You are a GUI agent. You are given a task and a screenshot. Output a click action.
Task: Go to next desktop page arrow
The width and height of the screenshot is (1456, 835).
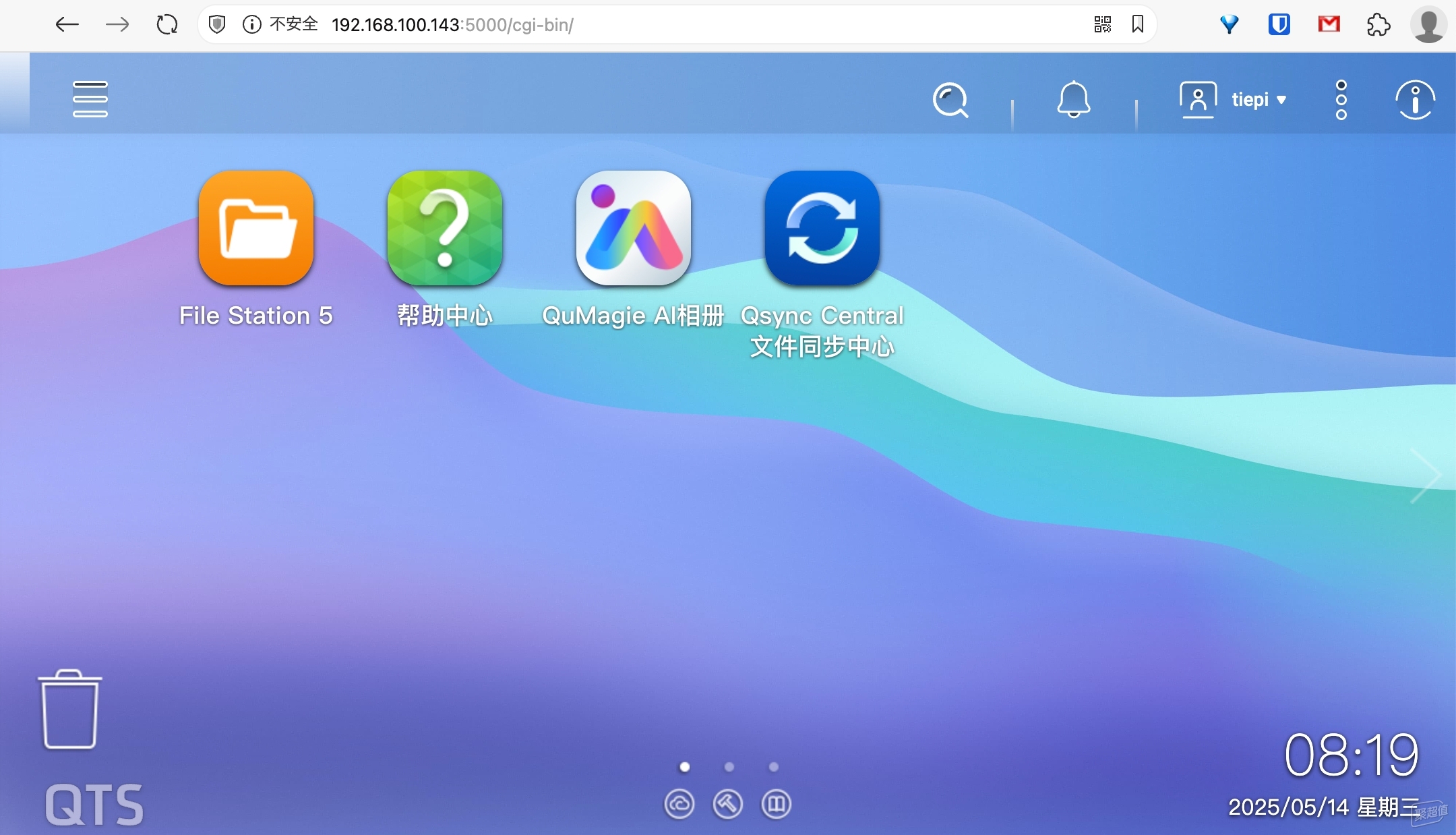click(x=1426, y=476)
